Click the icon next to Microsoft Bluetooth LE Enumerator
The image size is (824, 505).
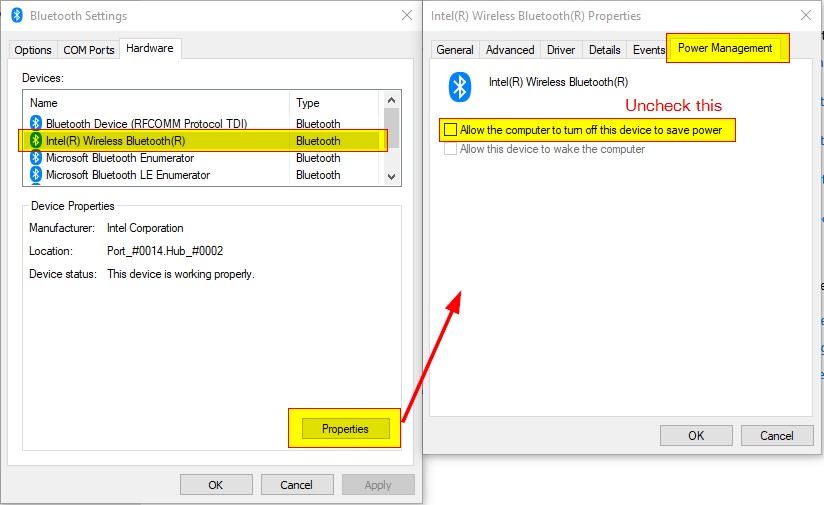point(36,174)
